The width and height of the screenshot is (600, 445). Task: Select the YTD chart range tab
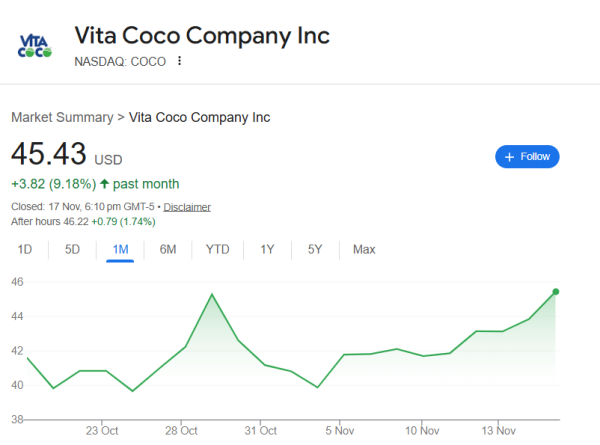point(217,249)
